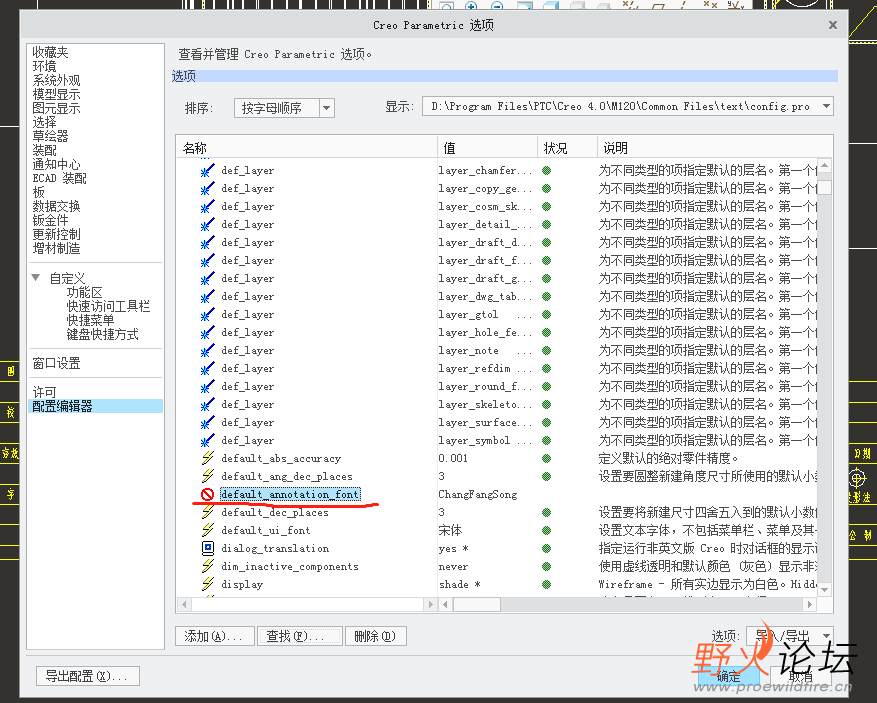
Task: Open 环境 category
Action: 44,66
